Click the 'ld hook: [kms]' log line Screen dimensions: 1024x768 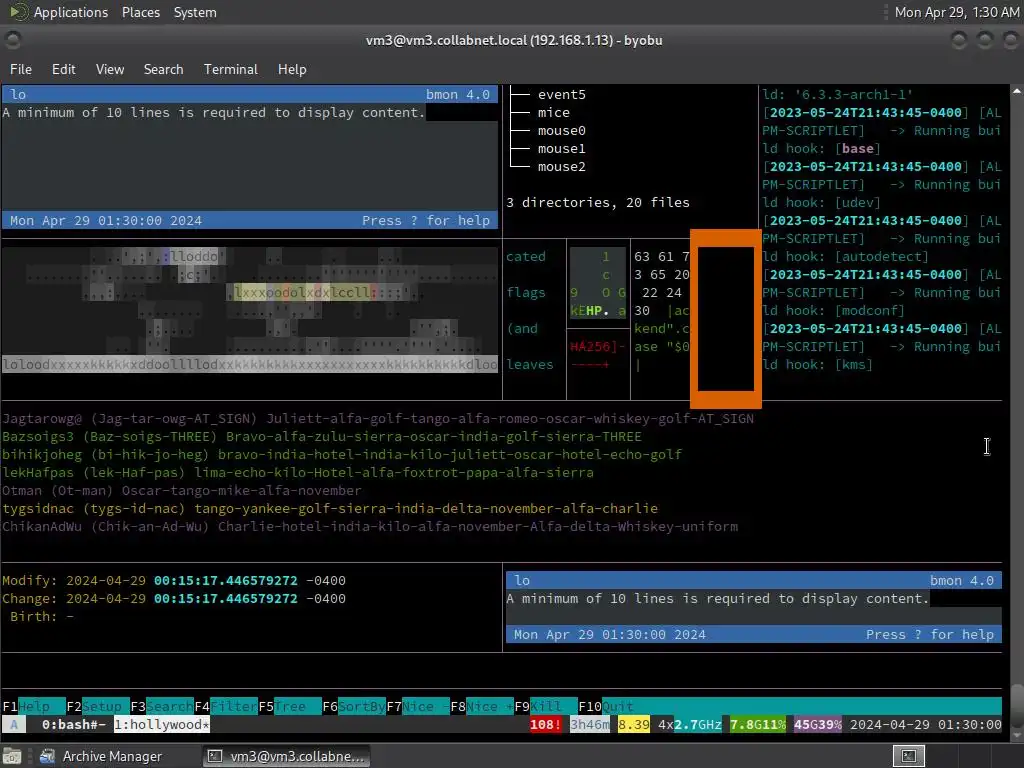817,364
